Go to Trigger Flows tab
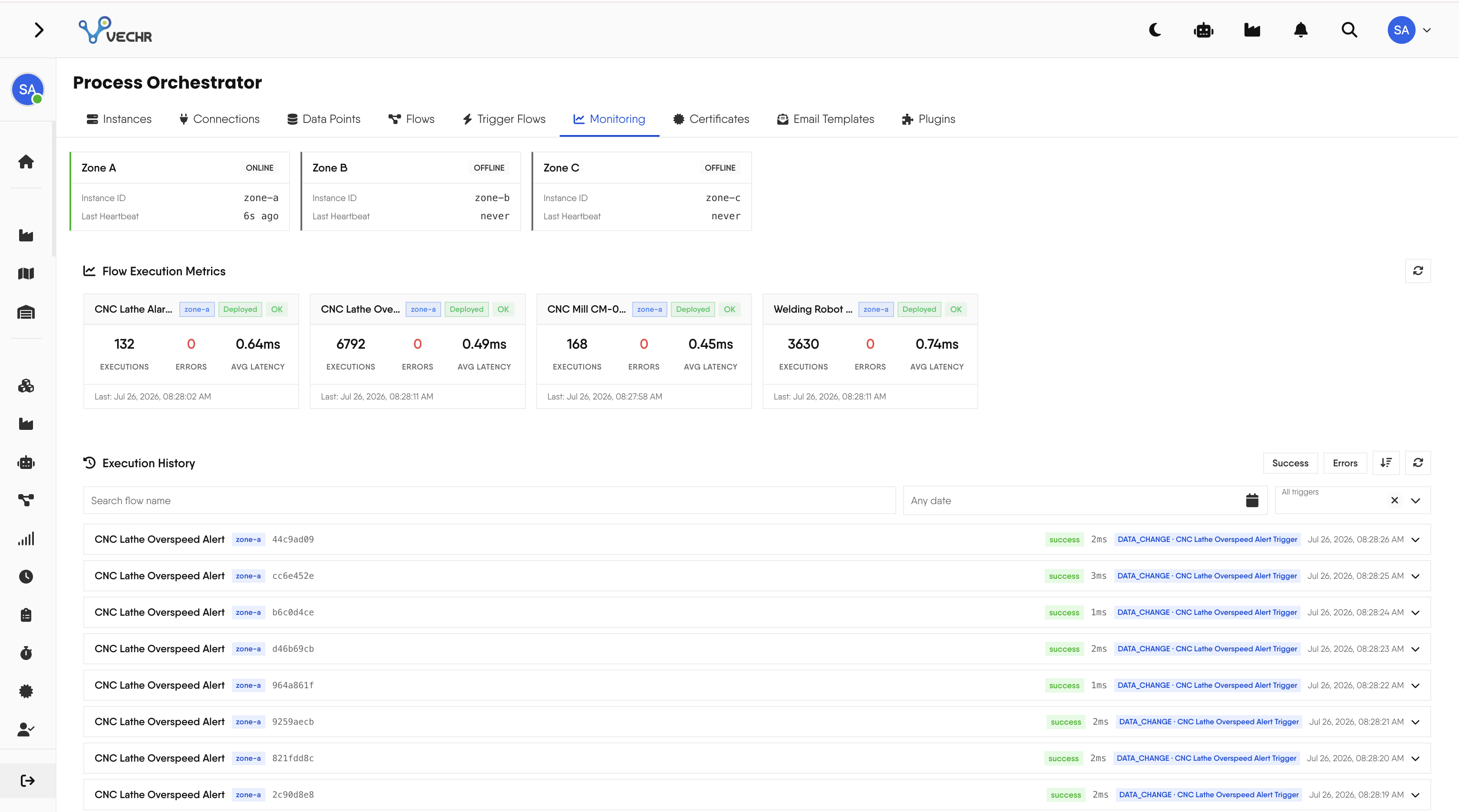 pyautogui.click(x=504, y=119)
